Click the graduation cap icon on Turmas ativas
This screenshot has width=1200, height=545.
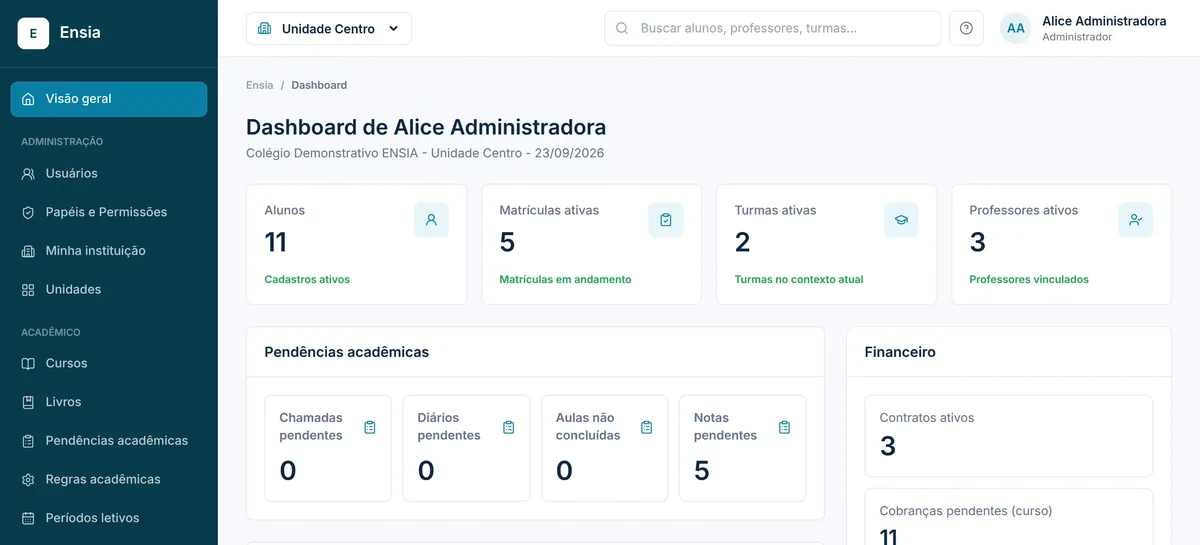click(901, 220)
